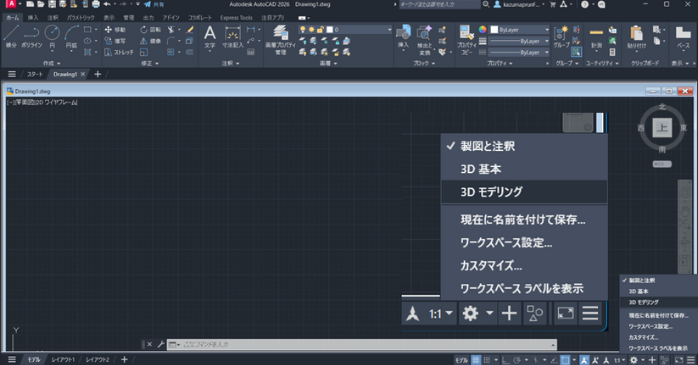Image resolution: width=698 pixels, height=365 pixels.
Task: Open annotation scale 1:1 dropdown in bottom status bar
Action: pyautogui.click(x=620, y=360)
